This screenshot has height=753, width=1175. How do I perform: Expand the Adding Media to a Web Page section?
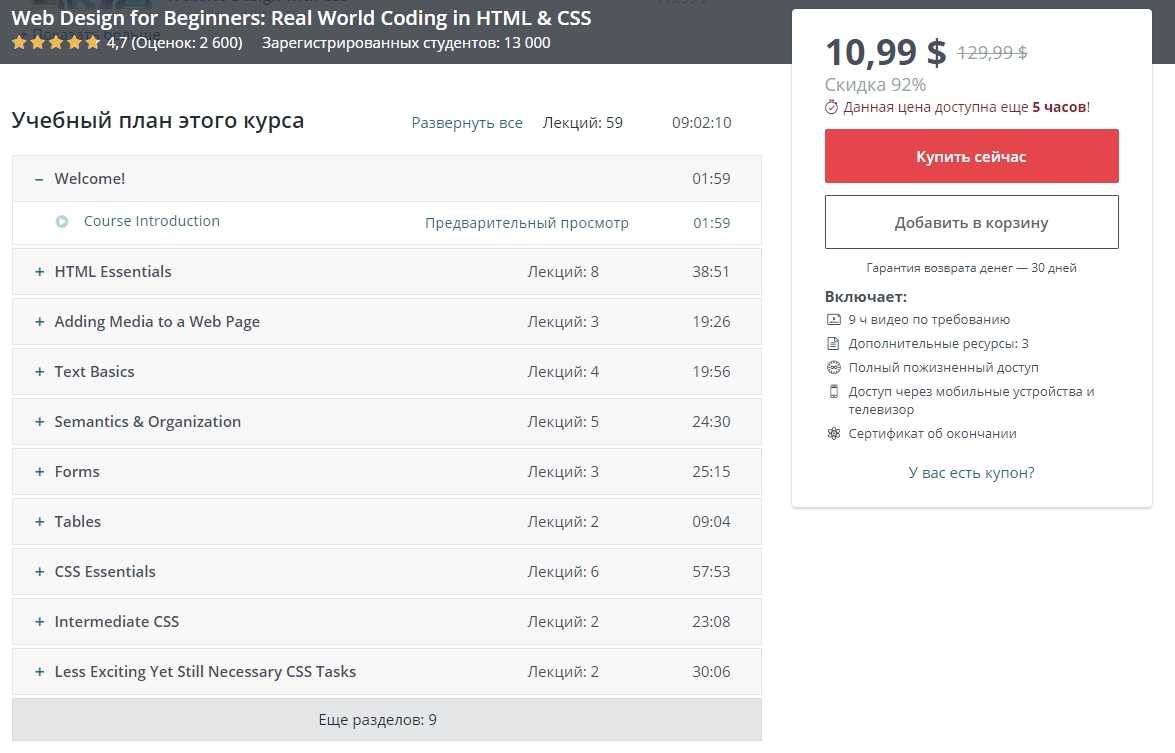40,322
